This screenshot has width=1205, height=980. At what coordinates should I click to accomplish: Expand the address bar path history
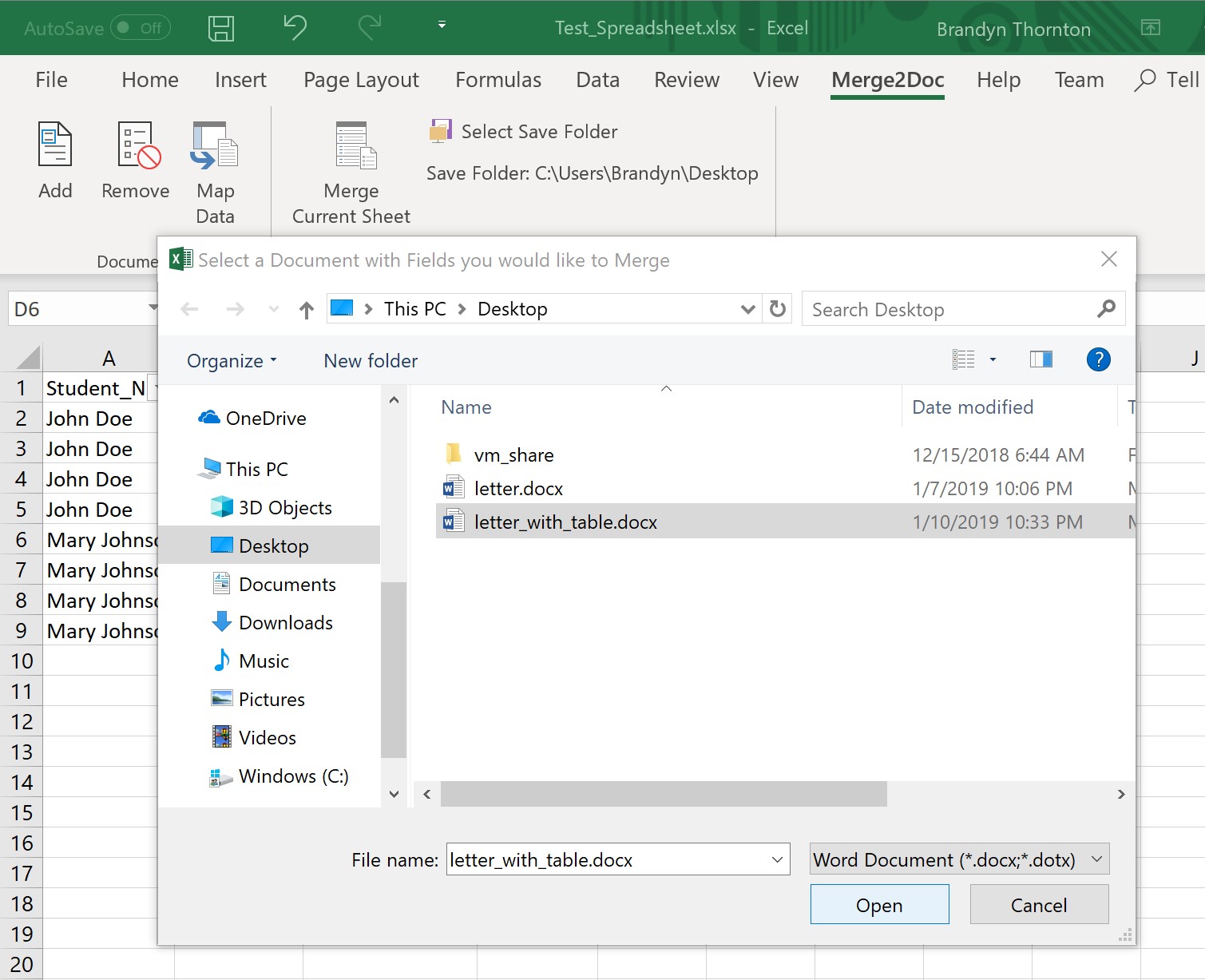[748, 309]
